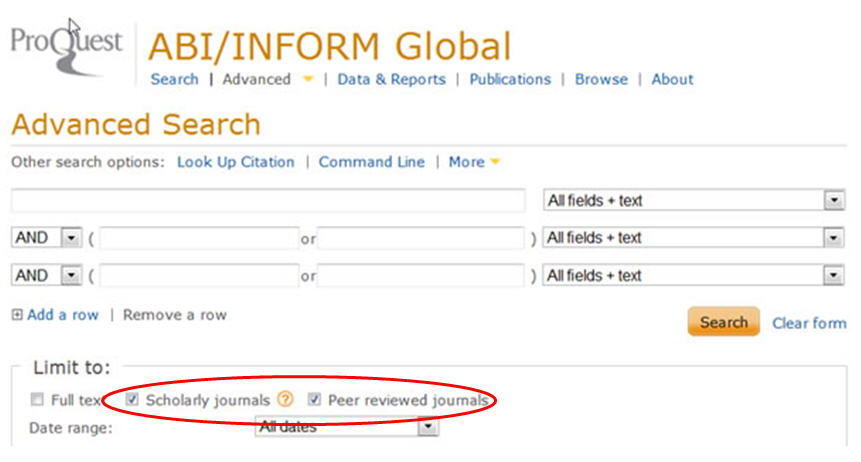
Task: Open the About nav link
Action: point(673,79)
